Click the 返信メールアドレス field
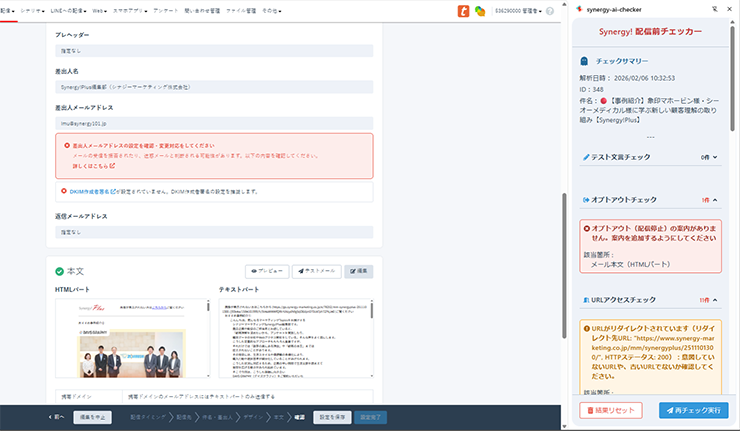Viewport: 740px width, 431px height. pos(214,232)
